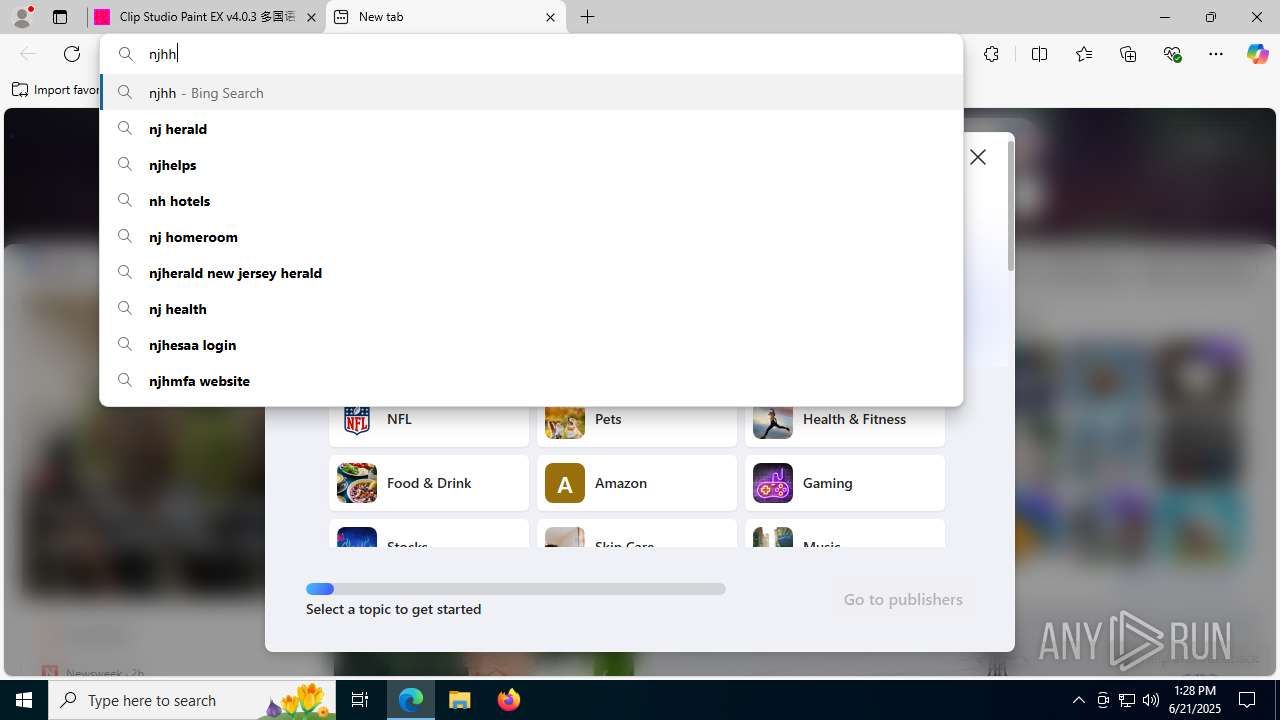1280x720 pixels.
Task: Open Settings and more ellipsis menu
Action: 1216,54
